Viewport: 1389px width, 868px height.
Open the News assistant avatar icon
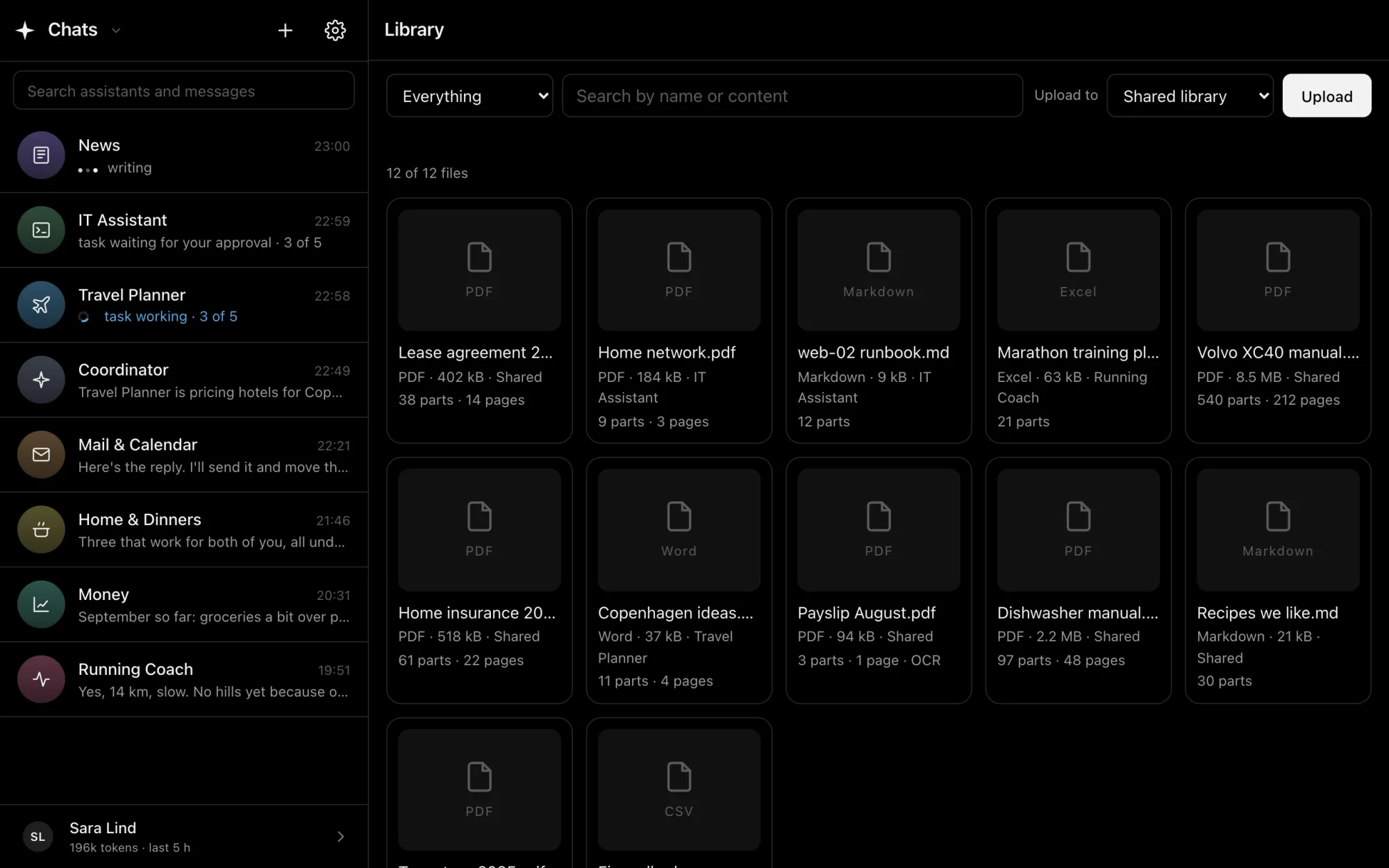coord(41,155)
